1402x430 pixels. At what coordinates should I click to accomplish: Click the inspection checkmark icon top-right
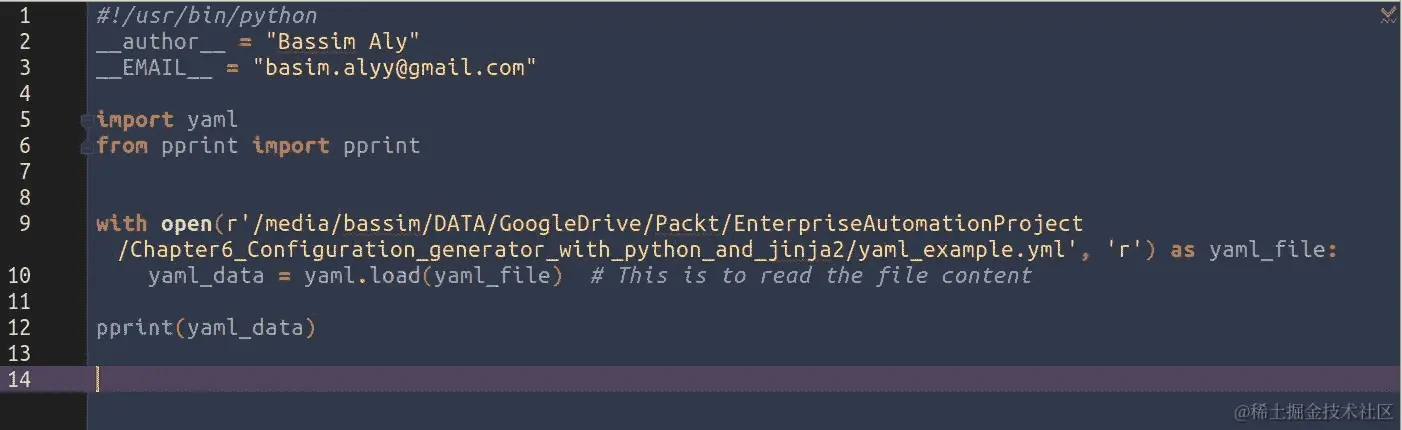click(1389, 14)
